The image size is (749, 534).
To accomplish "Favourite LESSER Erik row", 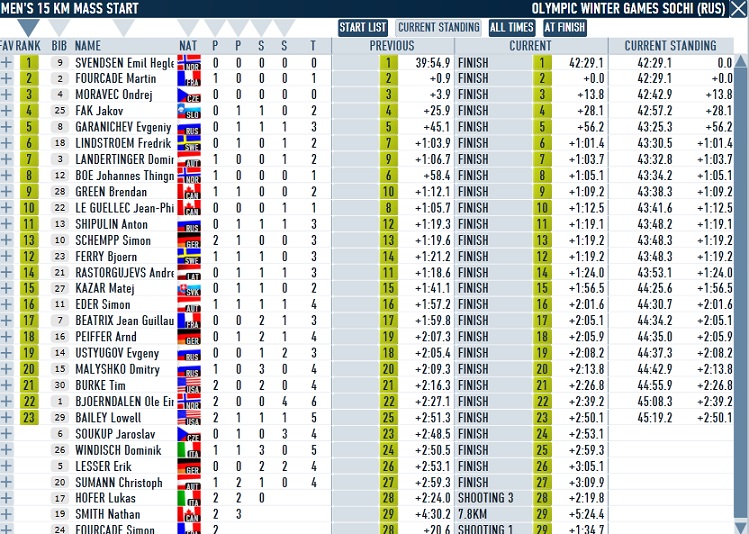I will [6, 466].
